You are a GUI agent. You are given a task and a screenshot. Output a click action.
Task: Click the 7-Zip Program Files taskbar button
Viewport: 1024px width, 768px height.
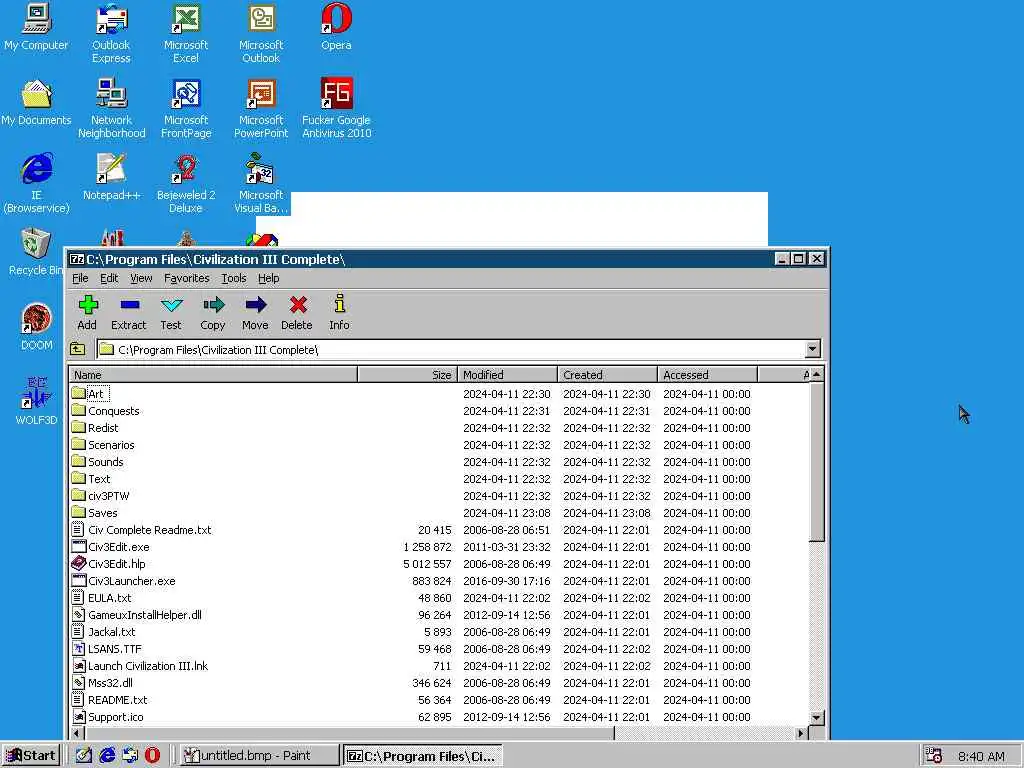(x=423, y=756)
